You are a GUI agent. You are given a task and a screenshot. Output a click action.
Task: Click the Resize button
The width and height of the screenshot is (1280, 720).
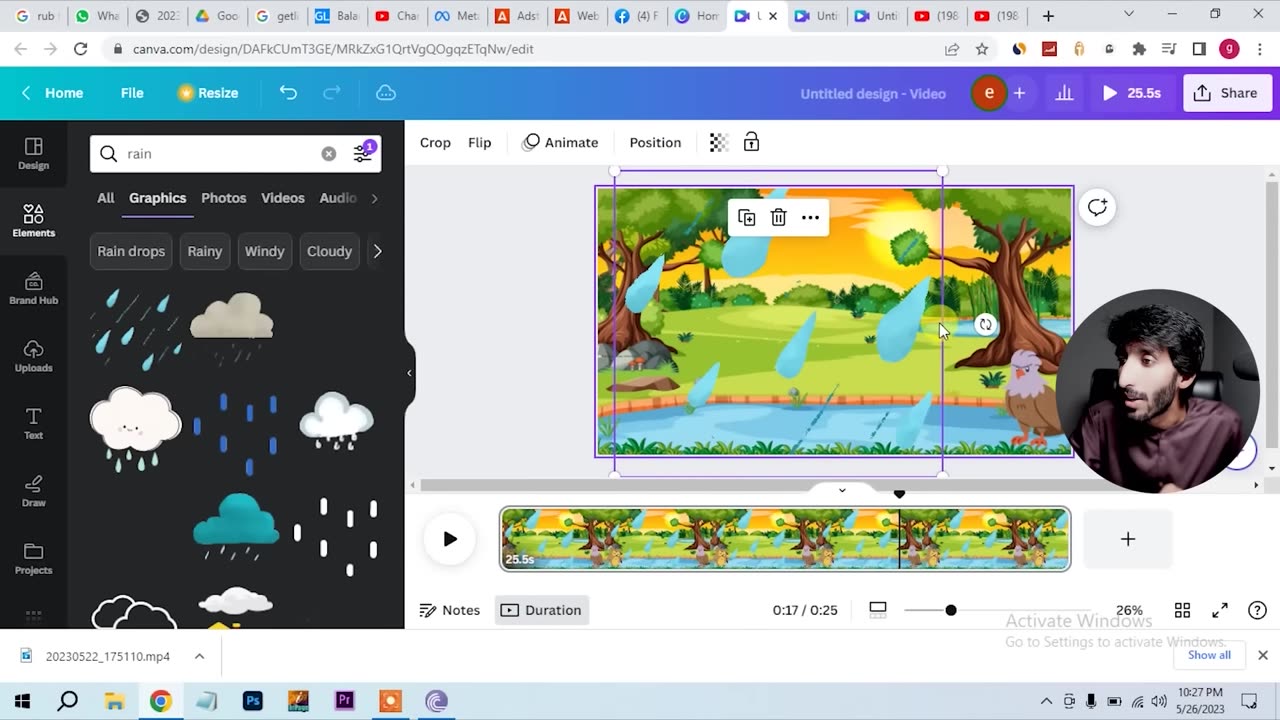[208, 93]
